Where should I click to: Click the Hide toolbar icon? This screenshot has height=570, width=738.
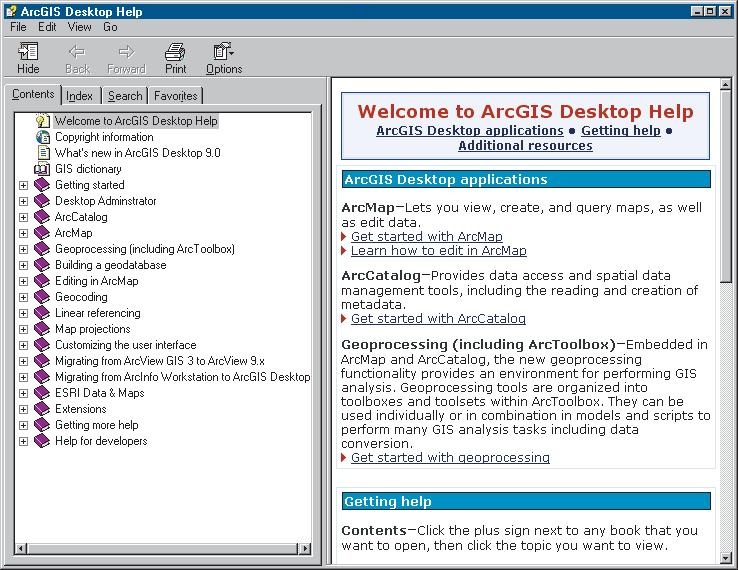tap(28, 51)
